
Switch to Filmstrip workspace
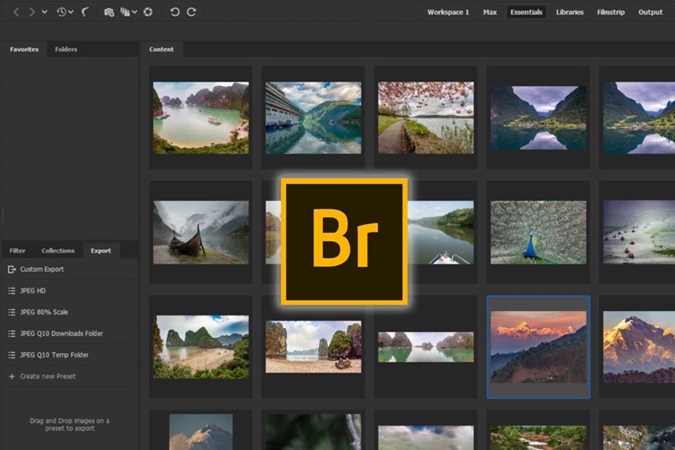610,12
